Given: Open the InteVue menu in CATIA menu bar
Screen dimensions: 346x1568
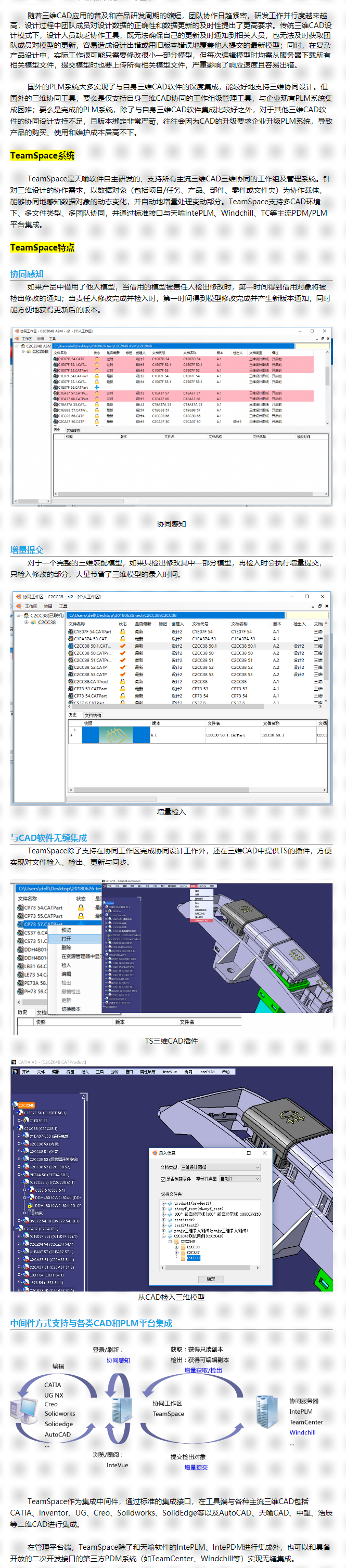Looking at the screenshot, I should point(170,1072).
